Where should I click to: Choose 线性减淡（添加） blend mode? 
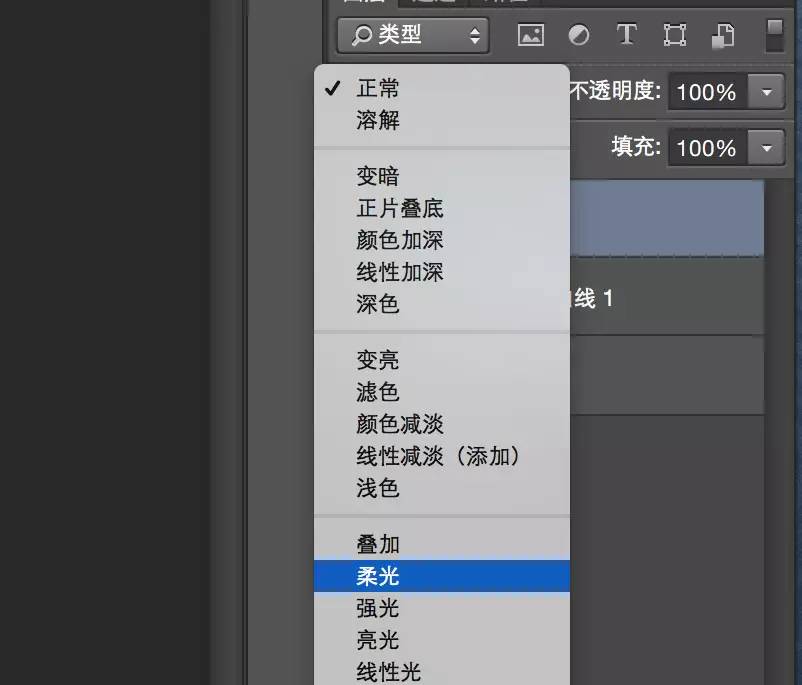pos(438,456)
